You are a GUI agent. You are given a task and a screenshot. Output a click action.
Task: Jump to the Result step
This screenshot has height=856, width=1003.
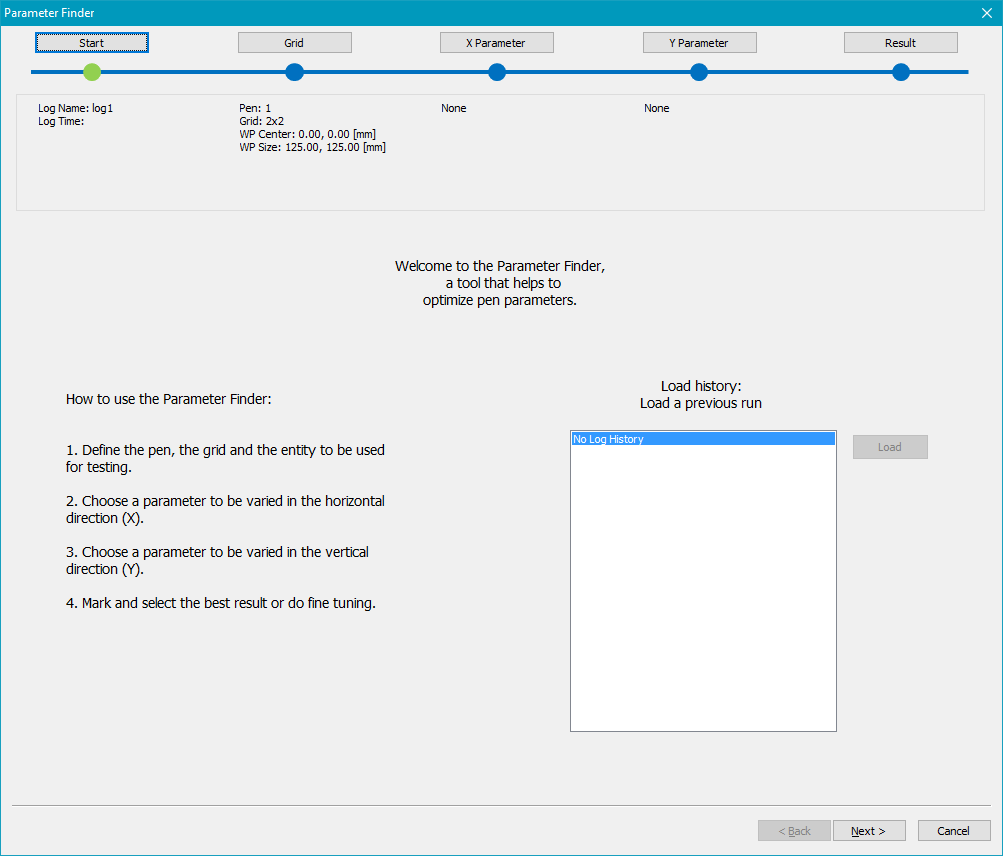(900, 43)
